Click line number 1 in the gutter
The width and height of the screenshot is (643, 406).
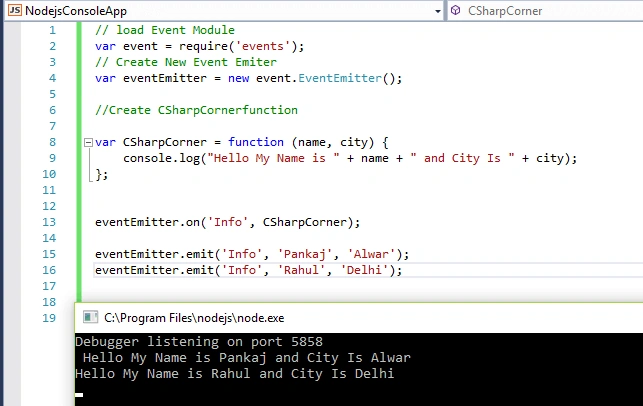pos(52,30)
